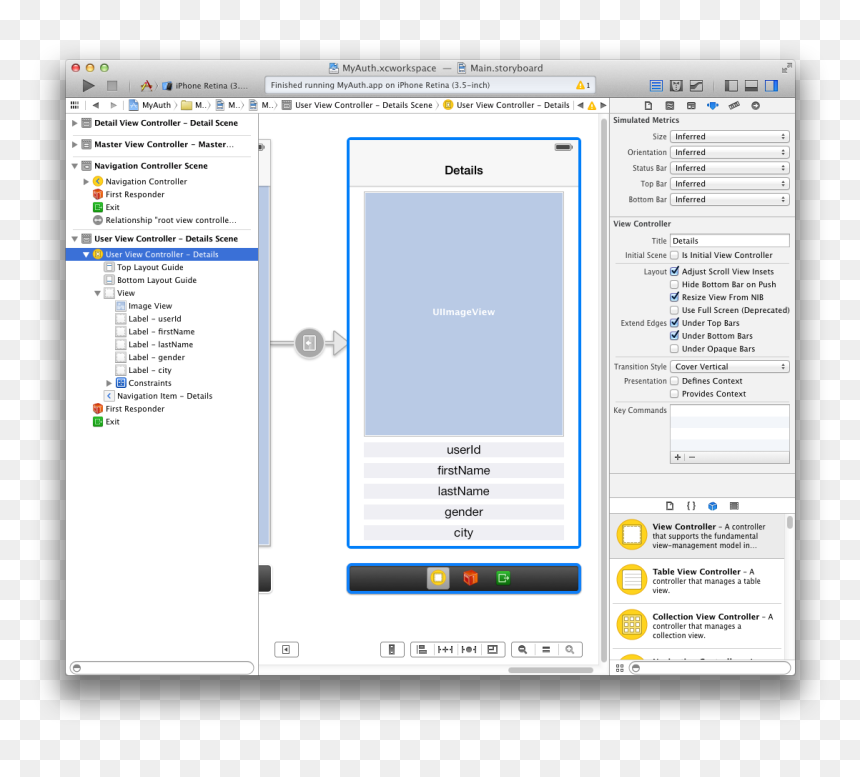Select Label – firstName in outline
The width and height of the screenshot is (860, 777).
[161, 332]
